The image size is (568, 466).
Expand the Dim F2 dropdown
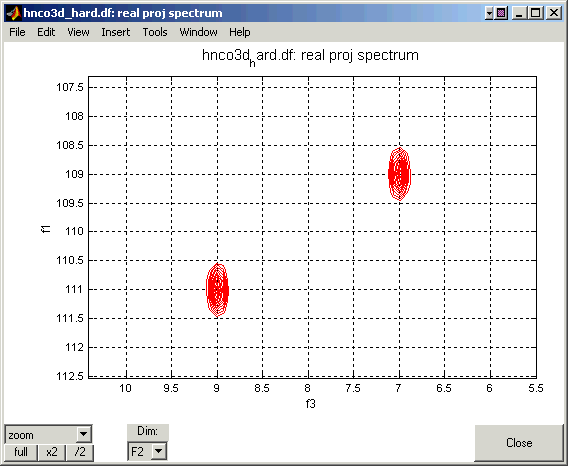[158, 452]
